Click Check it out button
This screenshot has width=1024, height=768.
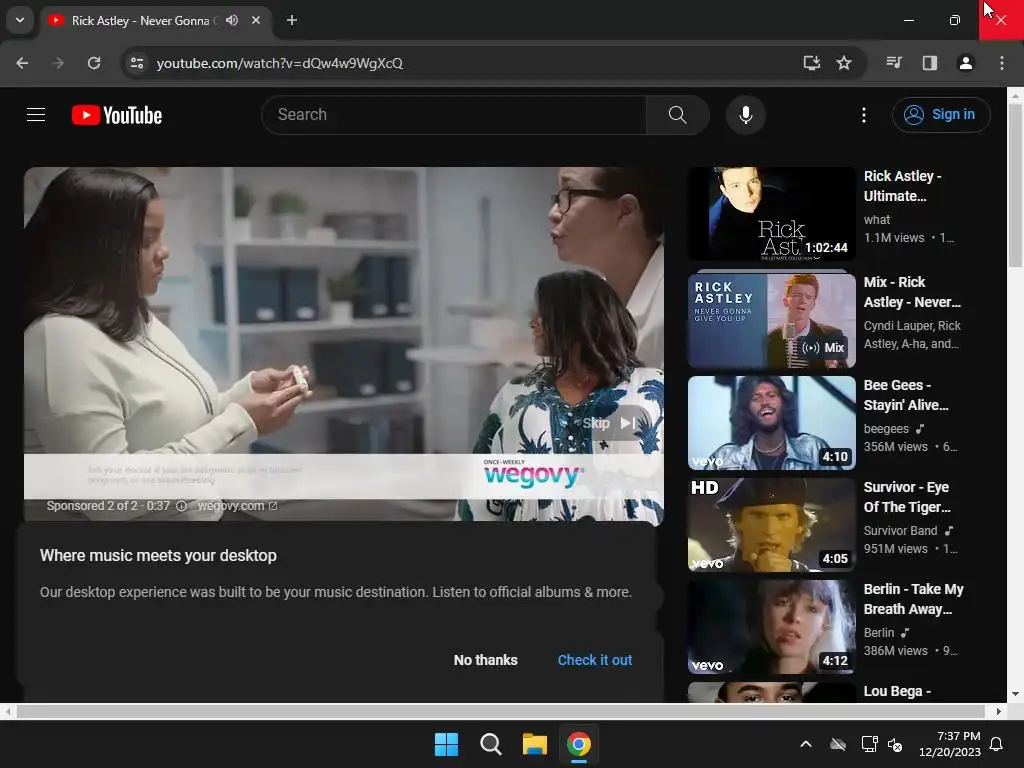pos(594,660)
